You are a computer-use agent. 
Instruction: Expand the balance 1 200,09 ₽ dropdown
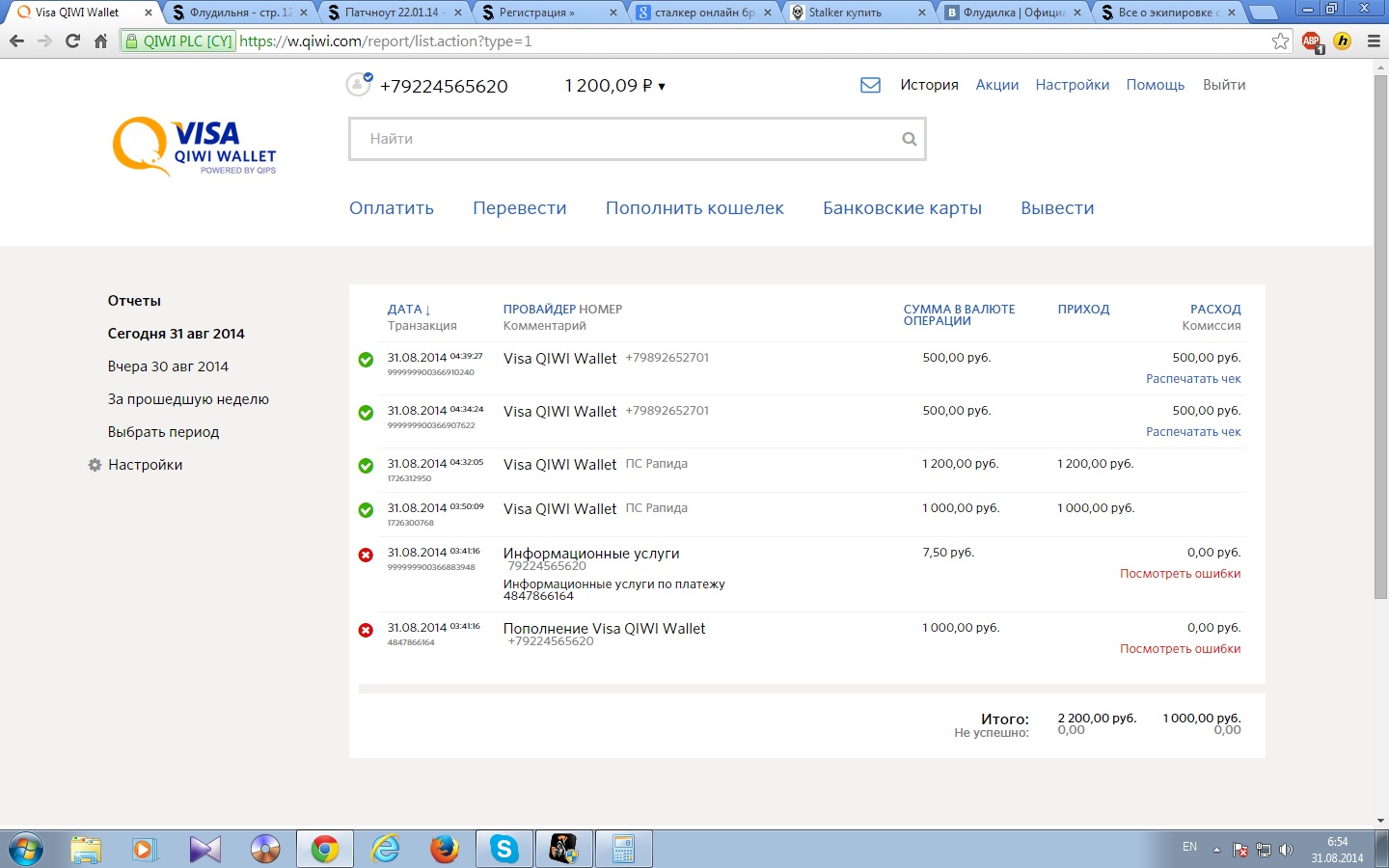pos(614,86)
